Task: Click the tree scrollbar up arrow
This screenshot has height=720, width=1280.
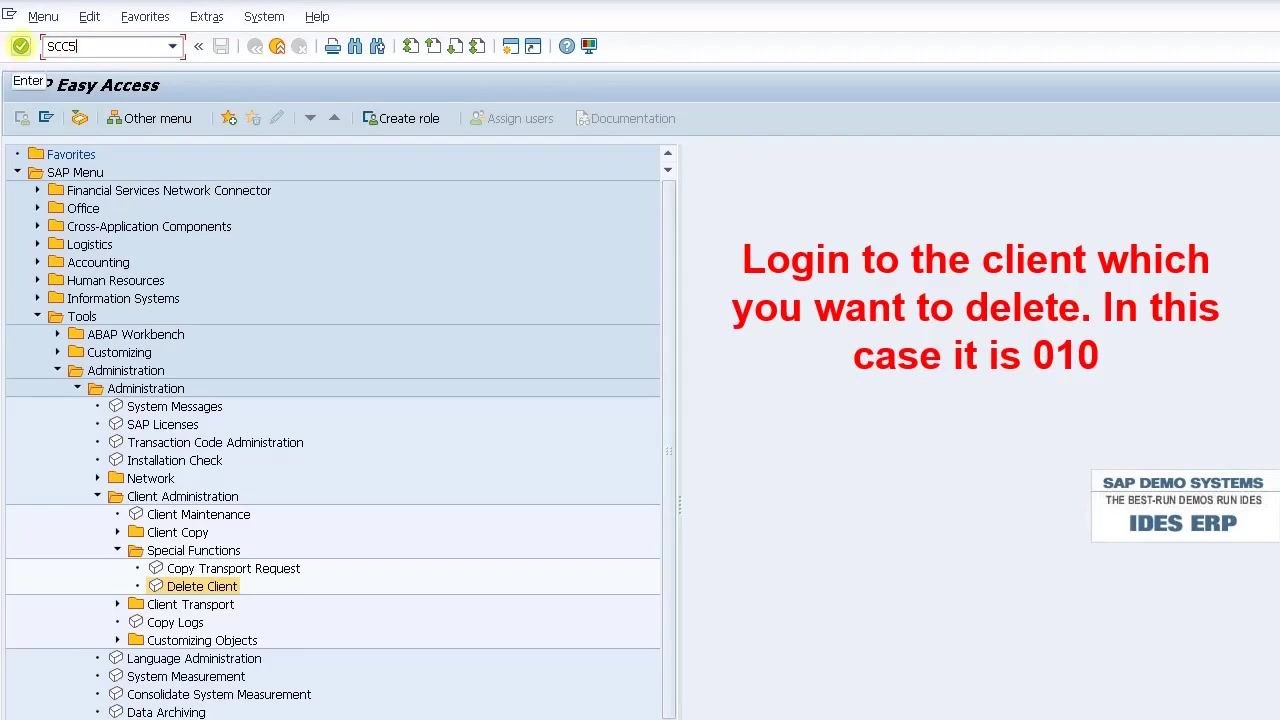Action: tap(668, 154)
